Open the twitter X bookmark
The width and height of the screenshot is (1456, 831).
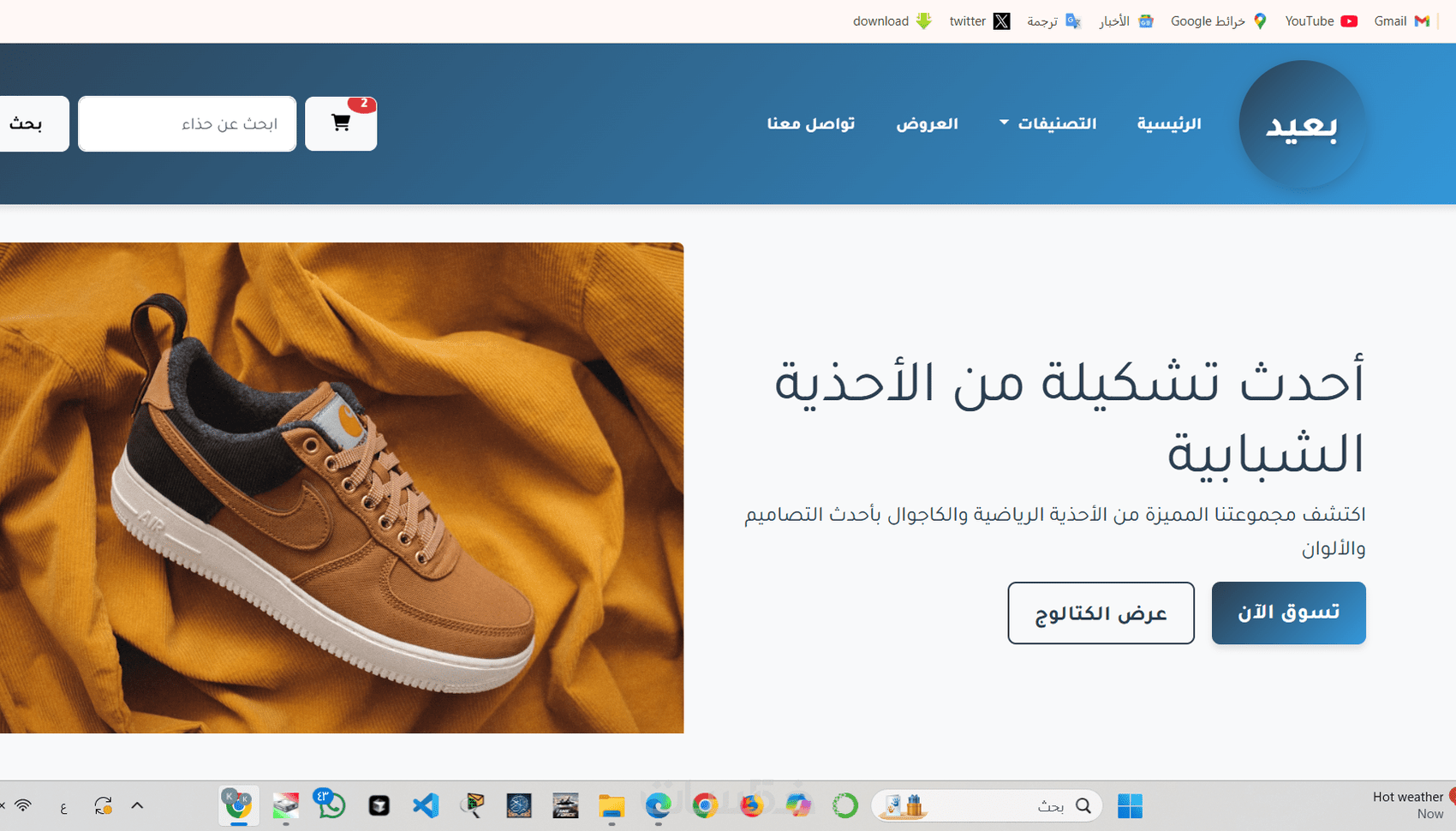tap(980, 21)
